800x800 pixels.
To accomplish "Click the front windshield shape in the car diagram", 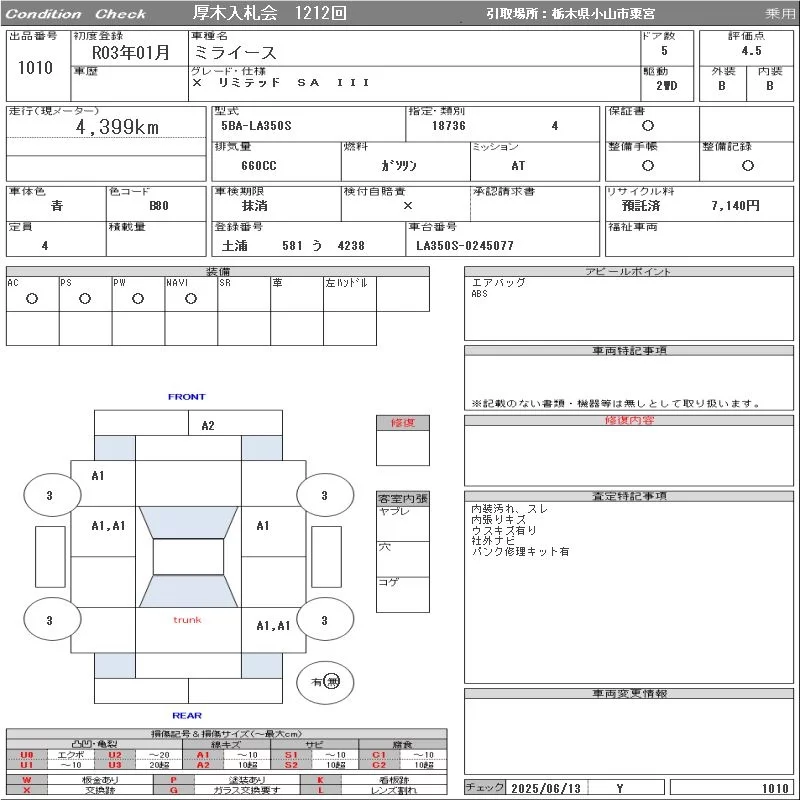I will (x=188, y=522).
